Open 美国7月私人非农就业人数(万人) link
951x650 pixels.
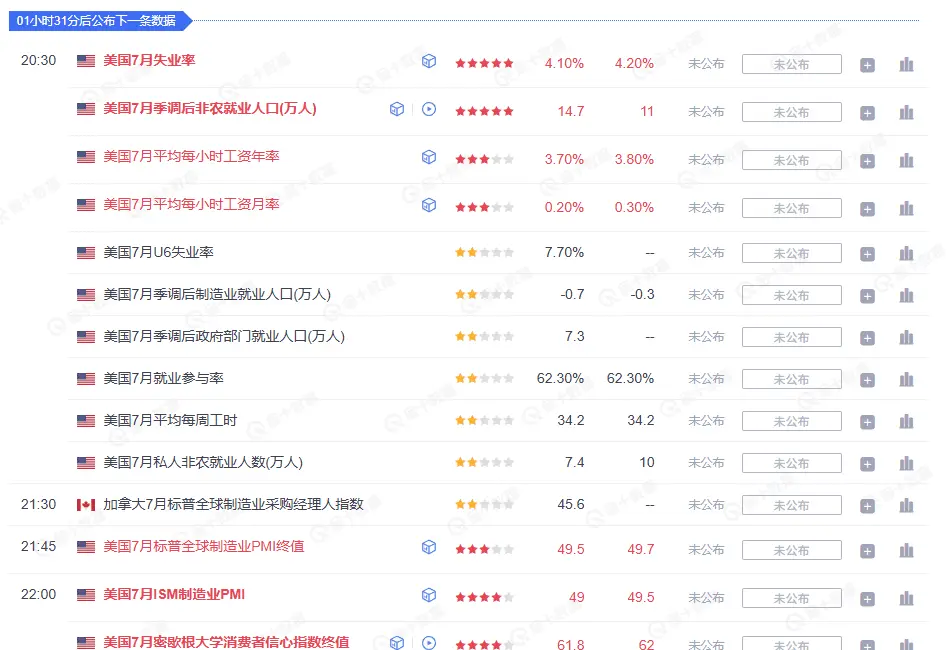point(203,462)
